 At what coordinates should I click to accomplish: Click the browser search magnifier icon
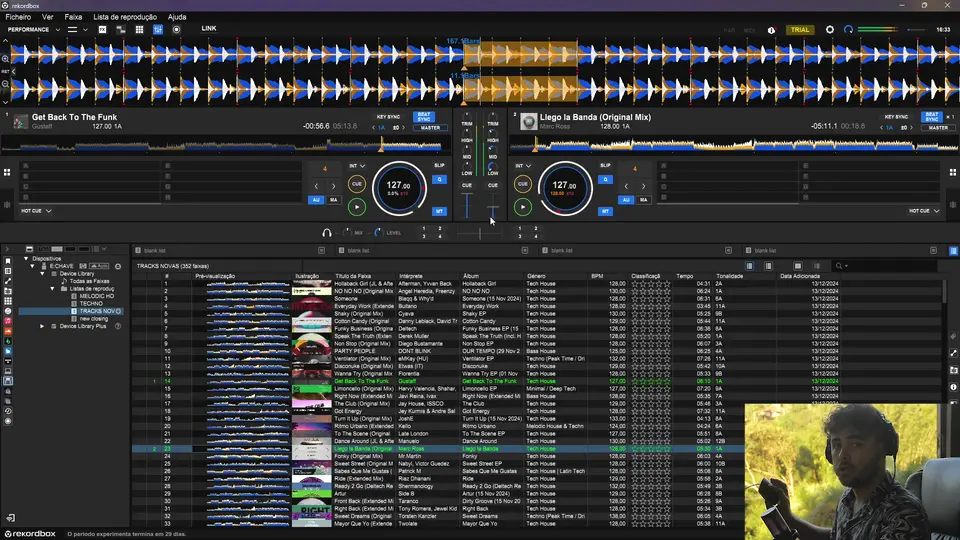tap(839, 266)
